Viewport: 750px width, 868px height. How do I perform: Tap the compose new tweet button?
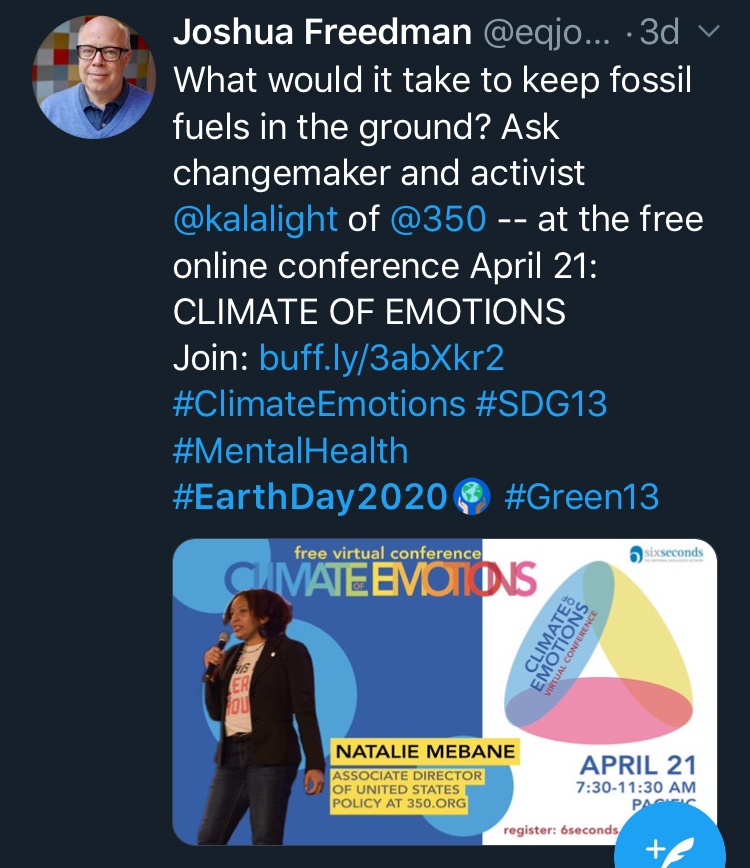[668, 847]
